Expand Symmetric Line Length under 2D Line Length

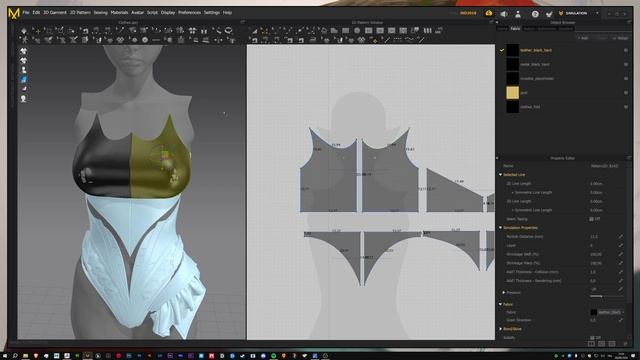(513, 192)
